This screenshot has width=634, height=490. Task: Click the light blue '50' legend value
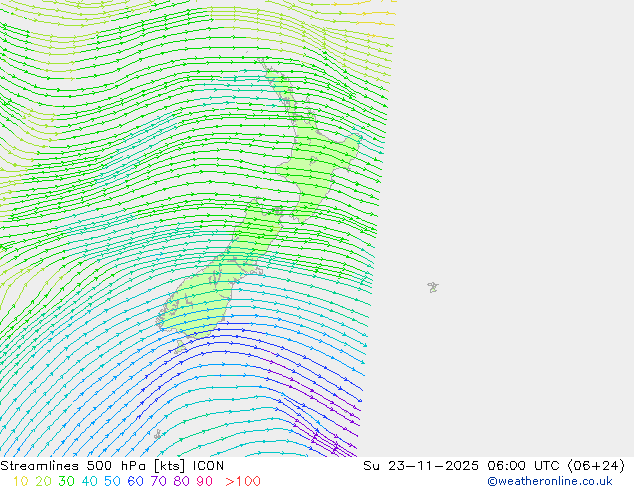tap(112, 481)
